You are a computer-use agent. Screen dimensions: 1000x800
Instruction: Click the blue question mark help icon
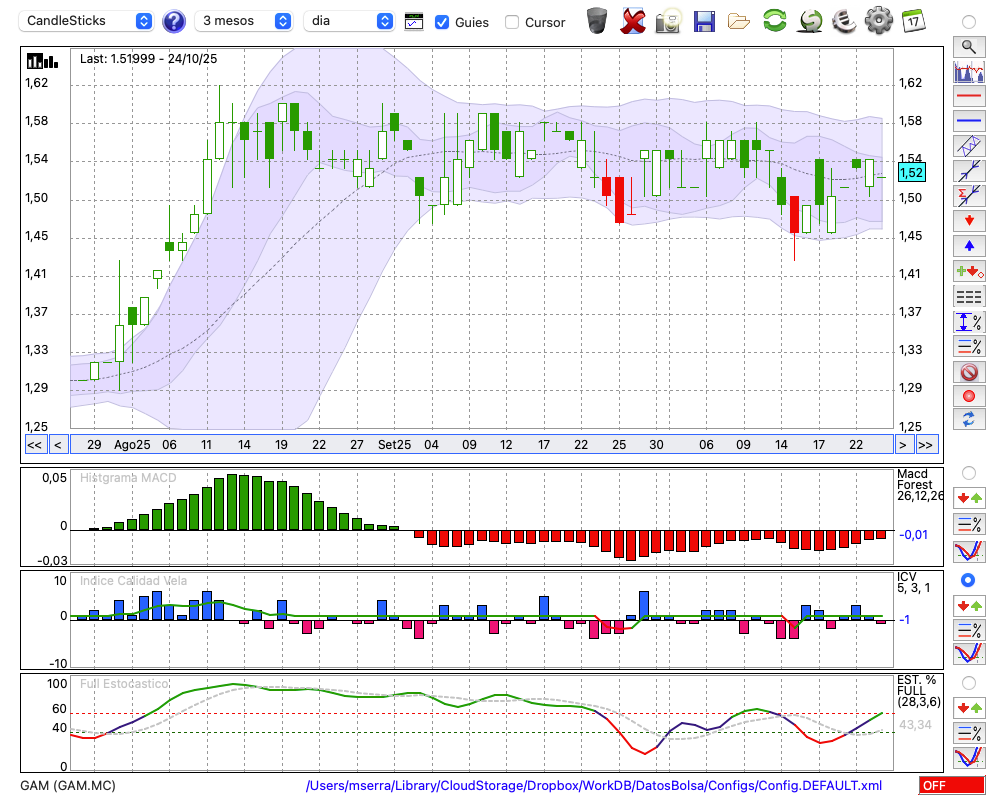(x=174, y=21)
